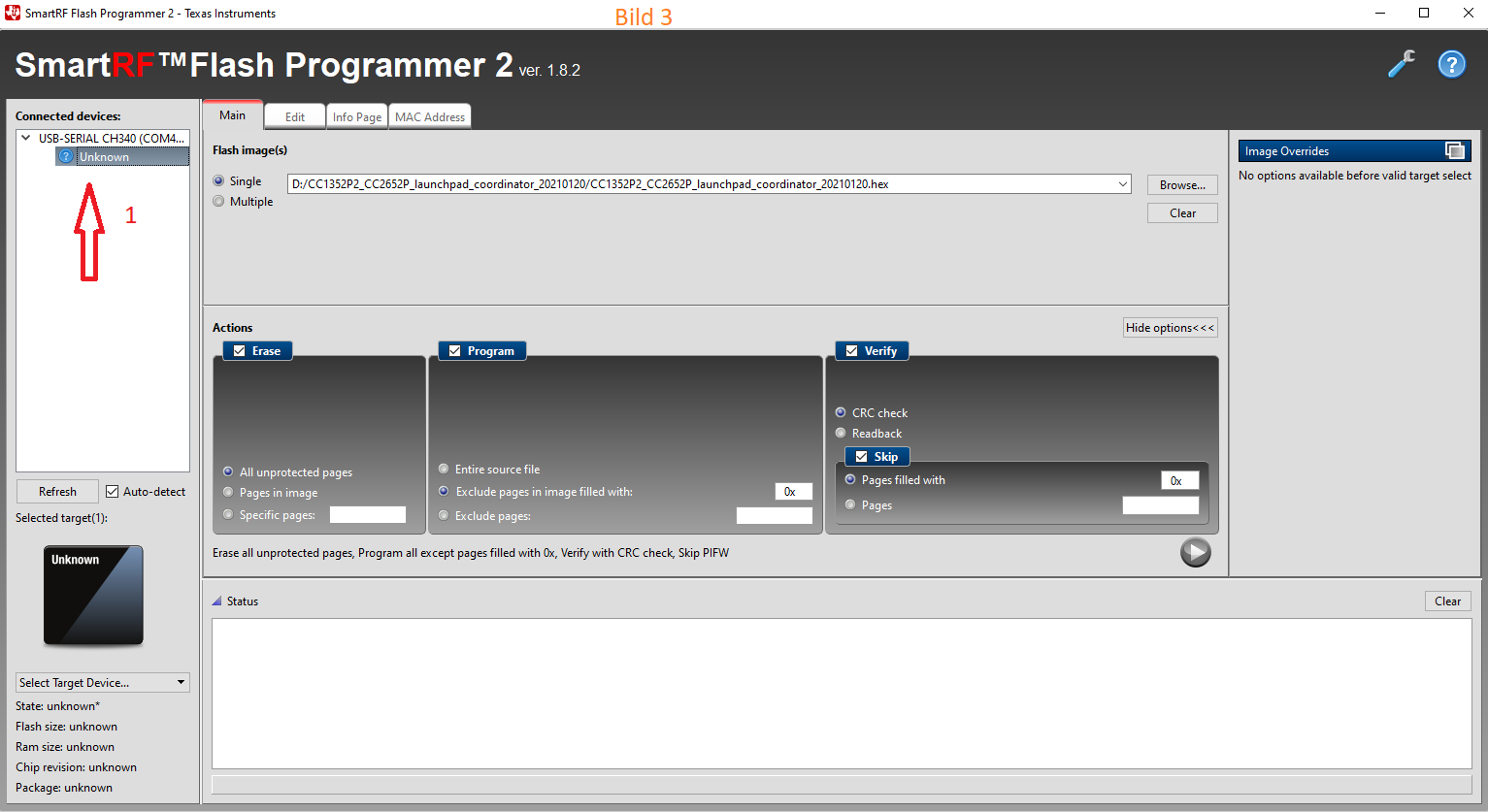Click the USB-SERIAL CH340 device entry

click(112, 138)
